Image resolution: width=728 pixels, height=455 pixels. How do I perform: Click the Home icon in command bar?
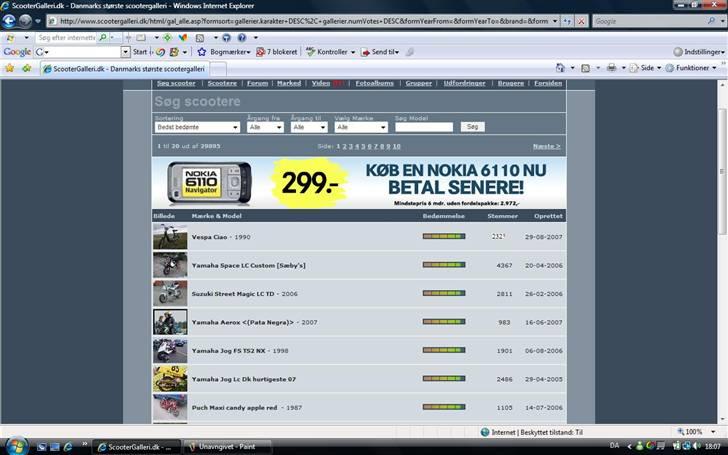(560, 68)
